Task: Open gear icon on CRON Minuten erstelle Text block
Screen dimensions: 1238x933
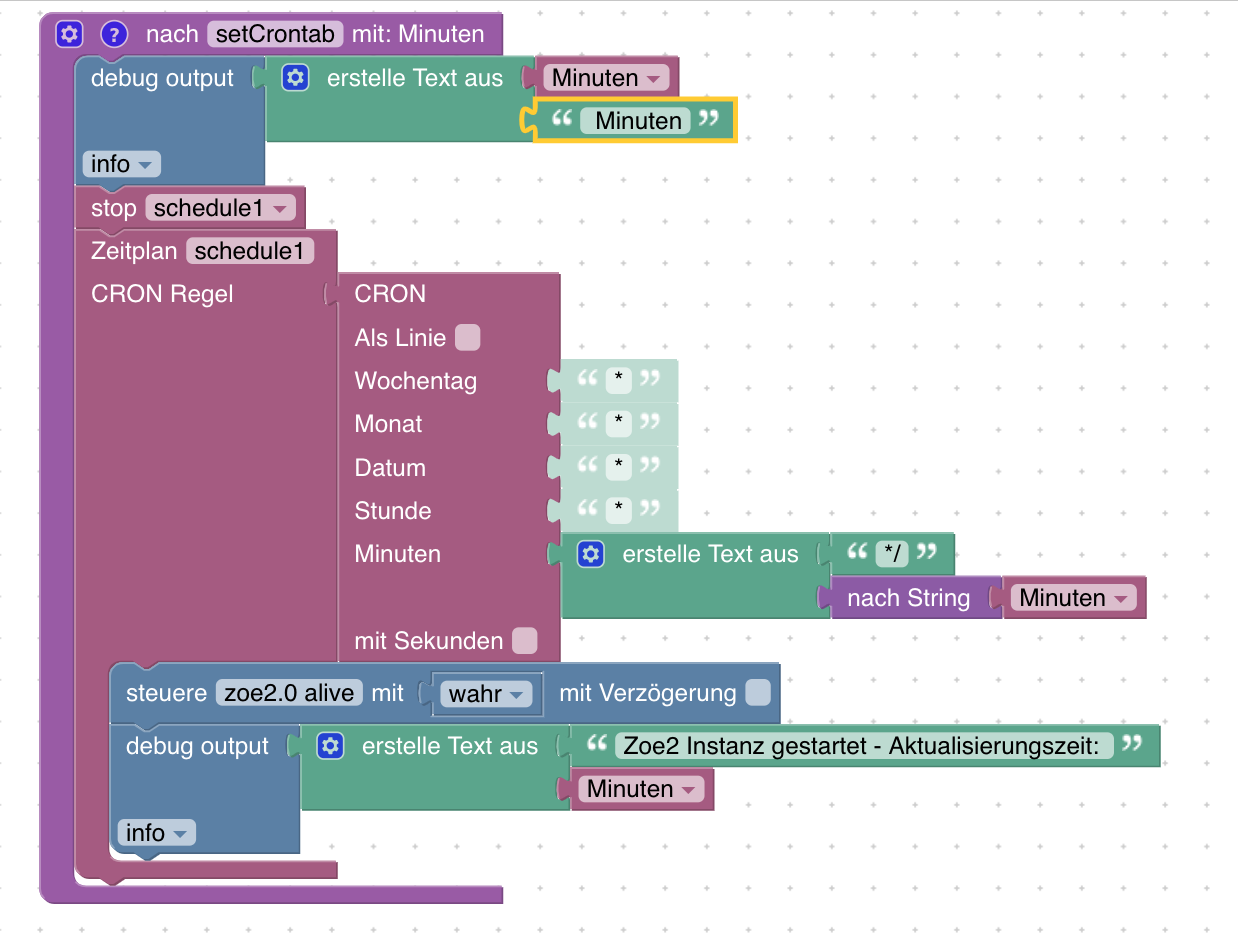Action: tap(591, 554)
